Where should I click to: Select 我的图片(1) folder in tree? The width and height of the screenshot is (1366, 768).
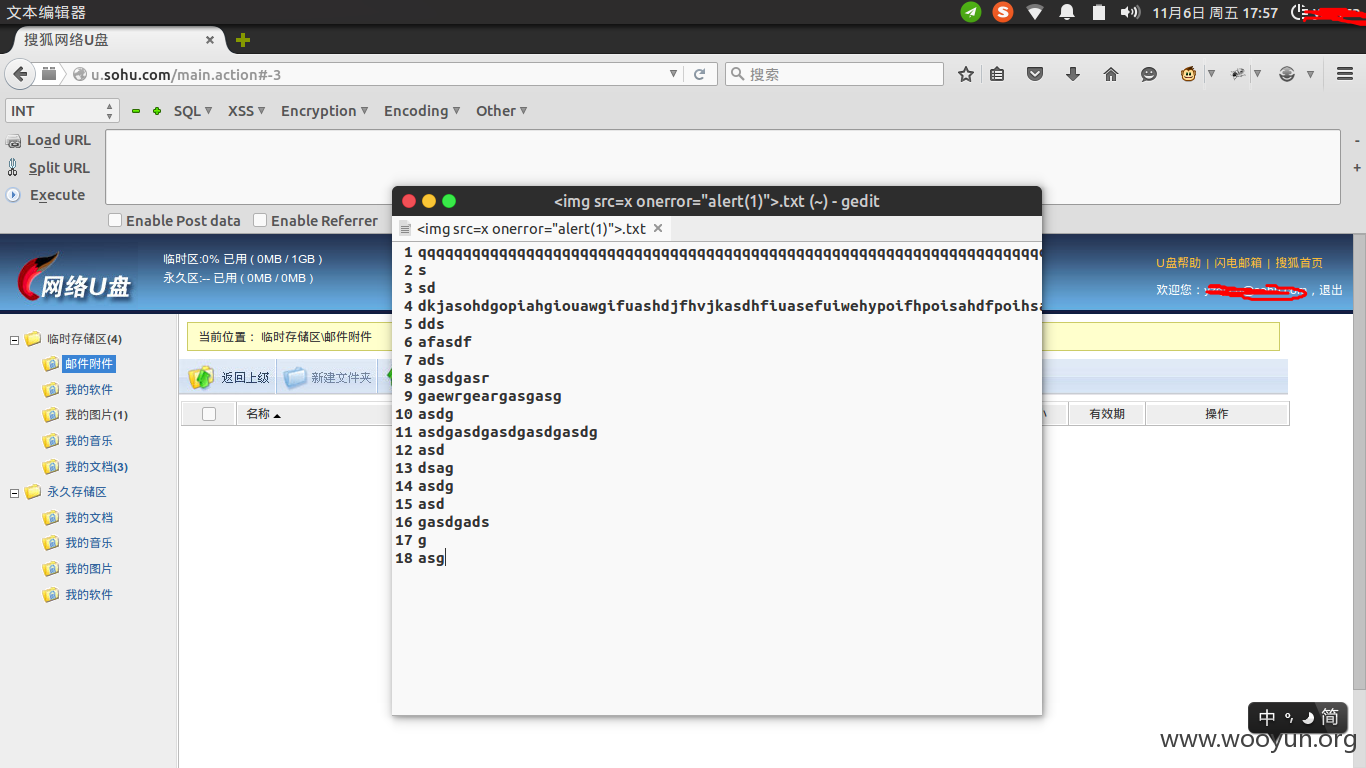point(96,415)
